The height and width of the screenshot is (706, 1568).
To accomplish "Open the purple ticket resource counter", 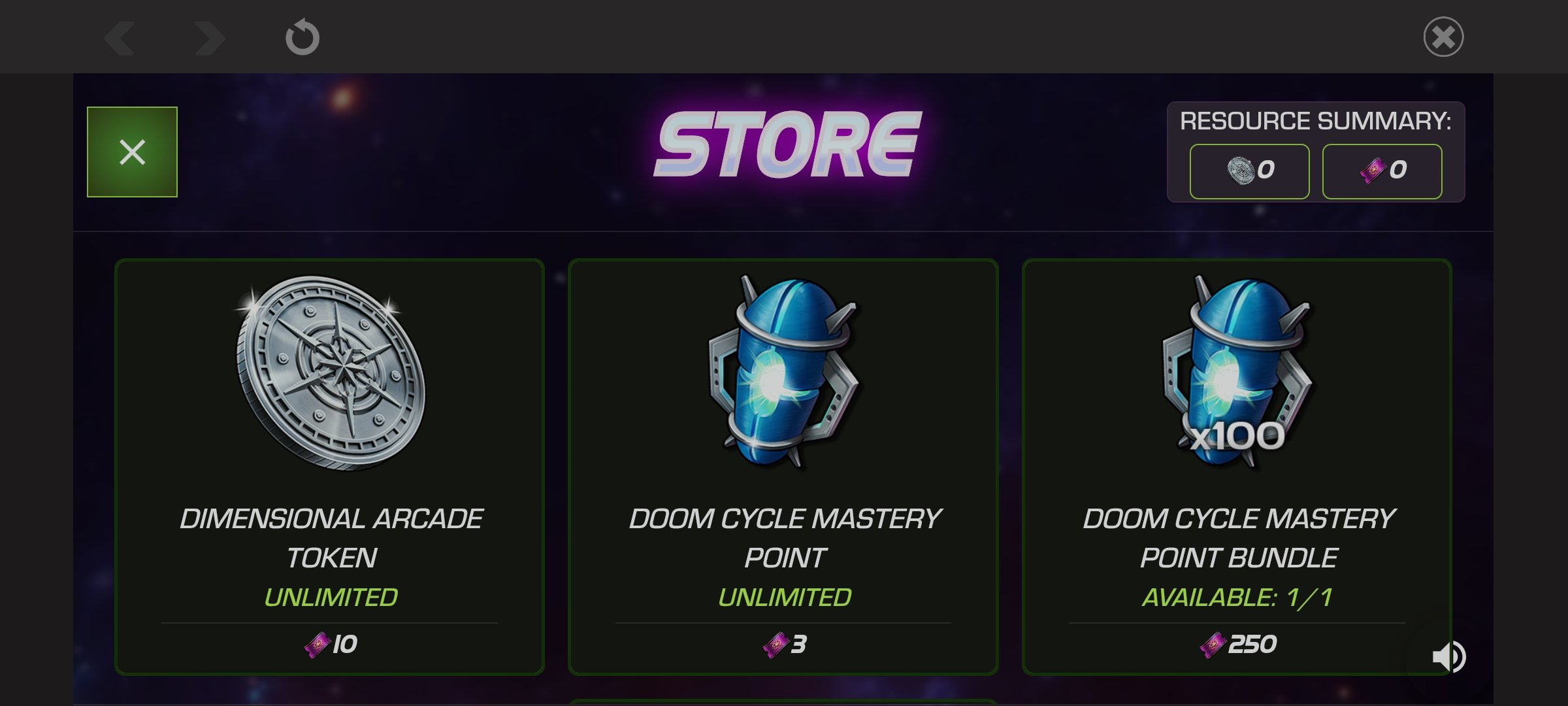I will click(1382, 171).
